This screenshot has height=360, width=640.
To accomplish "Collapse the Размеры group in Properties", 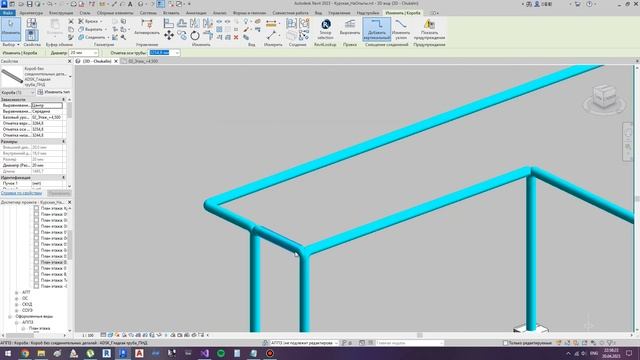I will coord(63,141).
